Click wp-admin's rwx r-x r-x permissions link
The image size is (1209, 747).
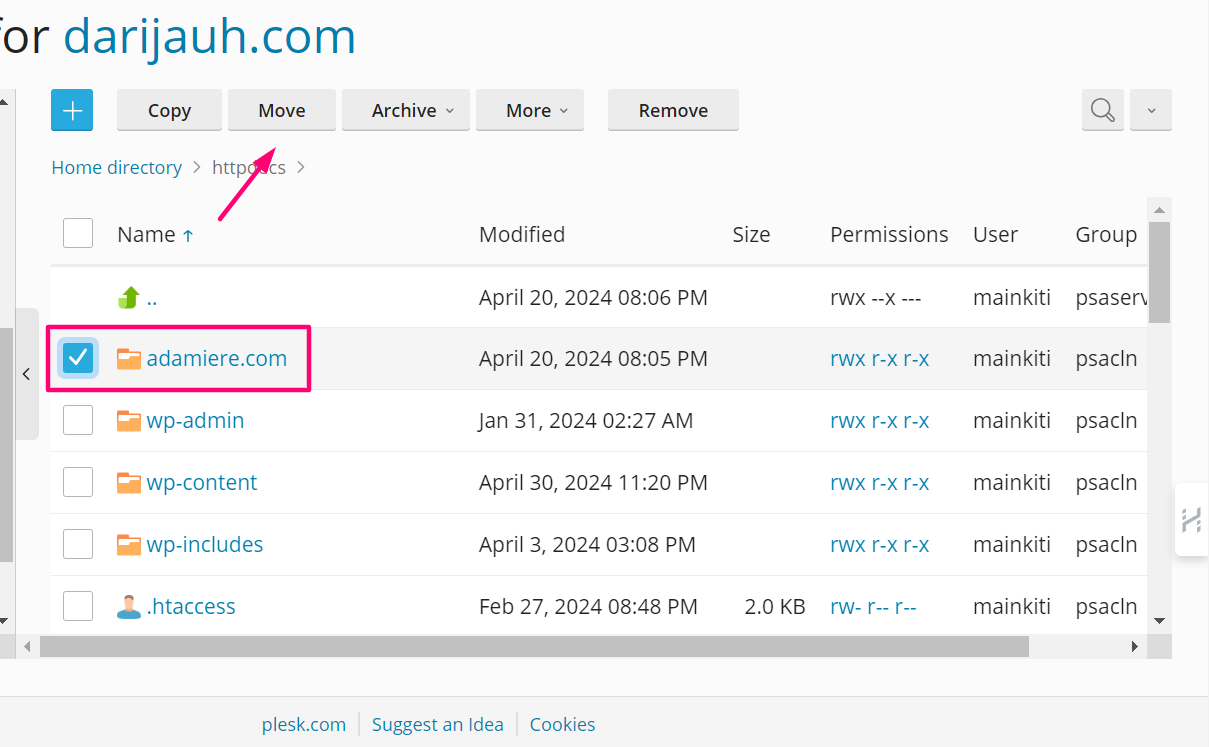880,420
